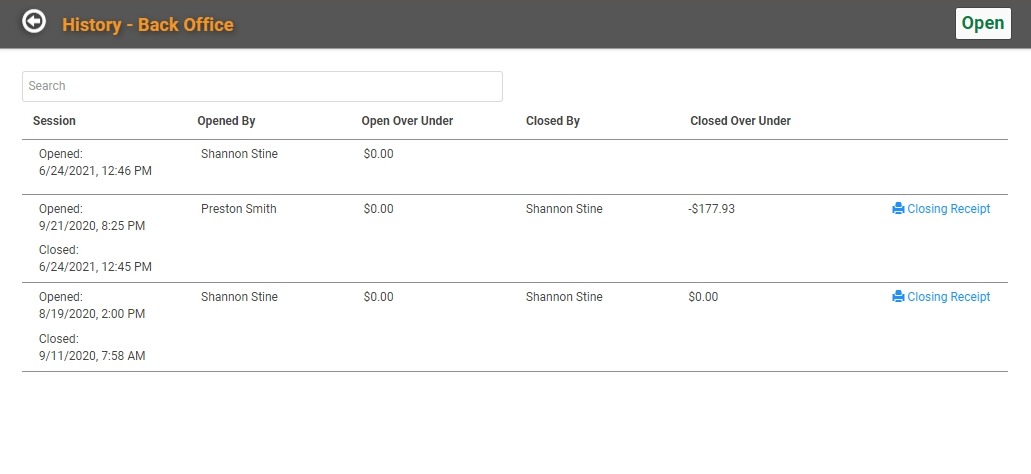Select session opened 8/19/2020, 2:00 PM
The height and width of the screenshot is (474, 1031).
[515, 327]
